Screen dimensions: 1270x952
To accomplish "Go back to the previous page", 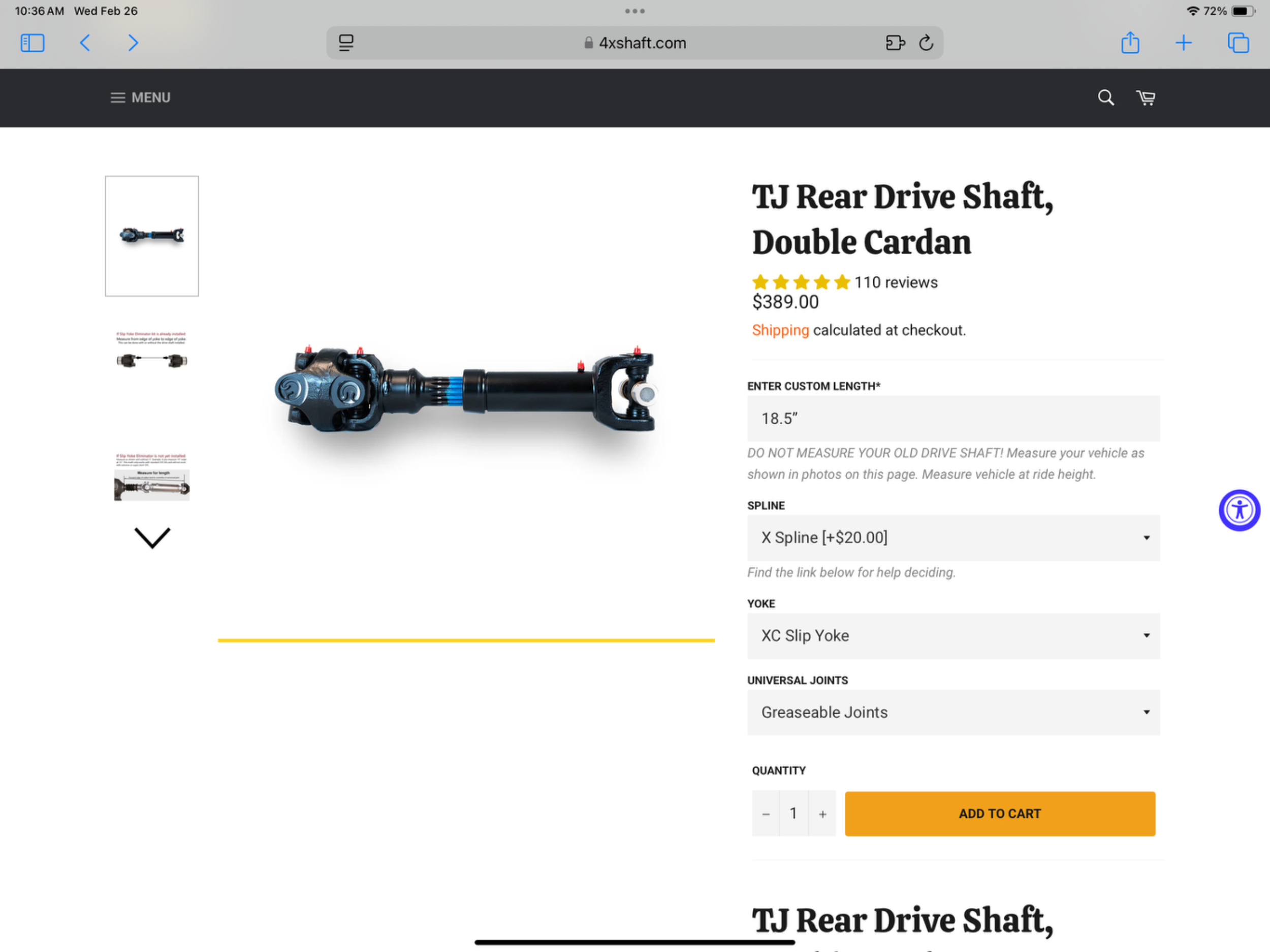I will [85, 43].
